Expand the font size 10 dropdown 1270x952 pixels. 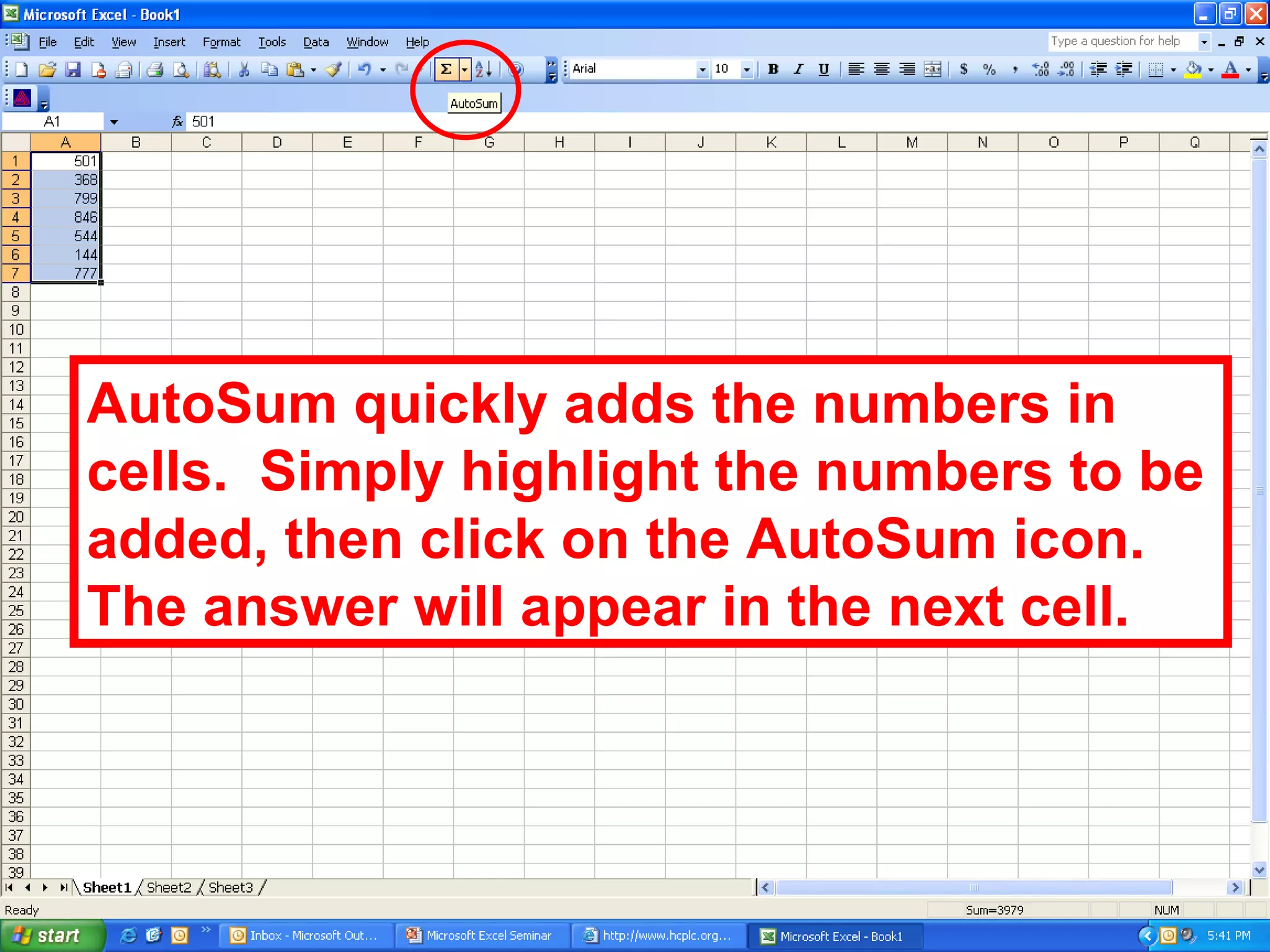(x=747, y=69)
